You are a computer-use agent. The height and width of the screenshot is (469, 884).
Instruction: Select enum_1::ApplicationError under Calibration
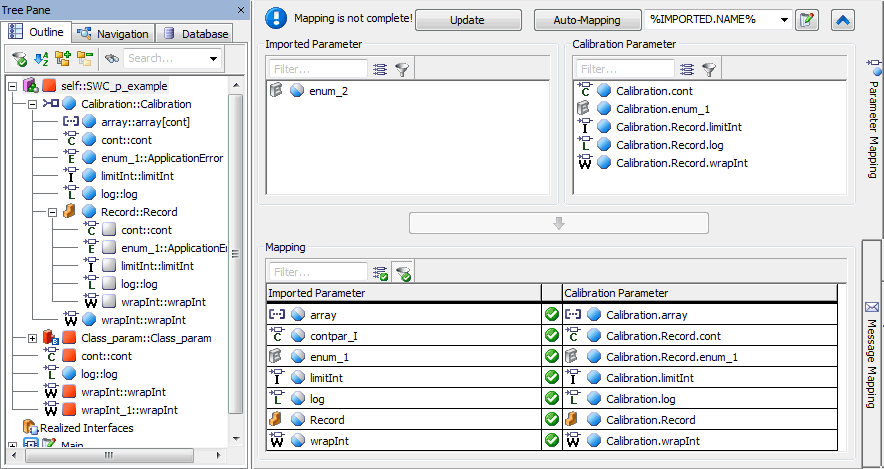(162, 158)
